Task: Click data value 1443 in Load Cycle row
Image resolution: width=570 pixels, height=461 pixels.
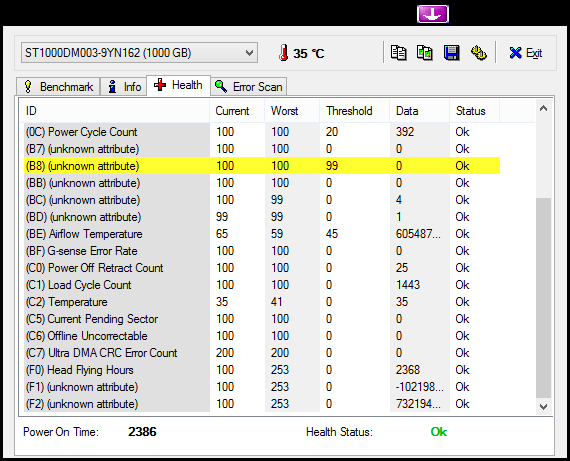Action: pyautogui.click(x=408, y=285)
